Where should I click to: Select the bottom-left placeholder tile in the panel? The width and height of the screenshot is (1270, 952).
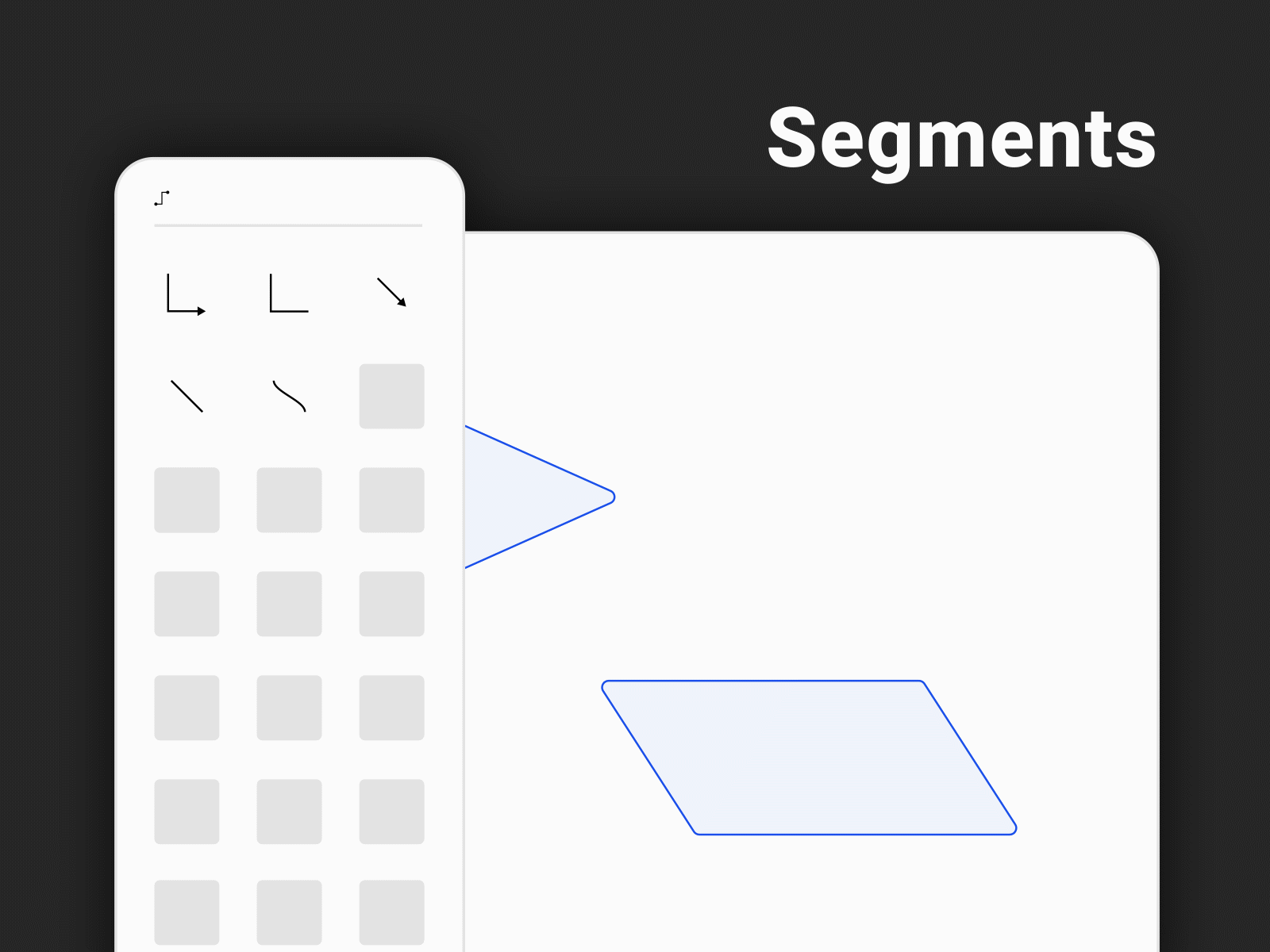pos(187,912)
